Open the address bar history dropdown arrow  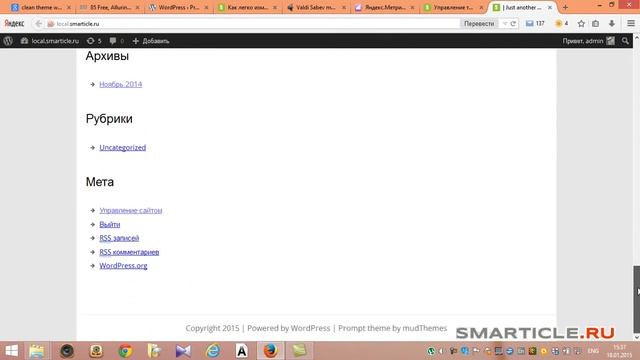[x=505, y=24]
